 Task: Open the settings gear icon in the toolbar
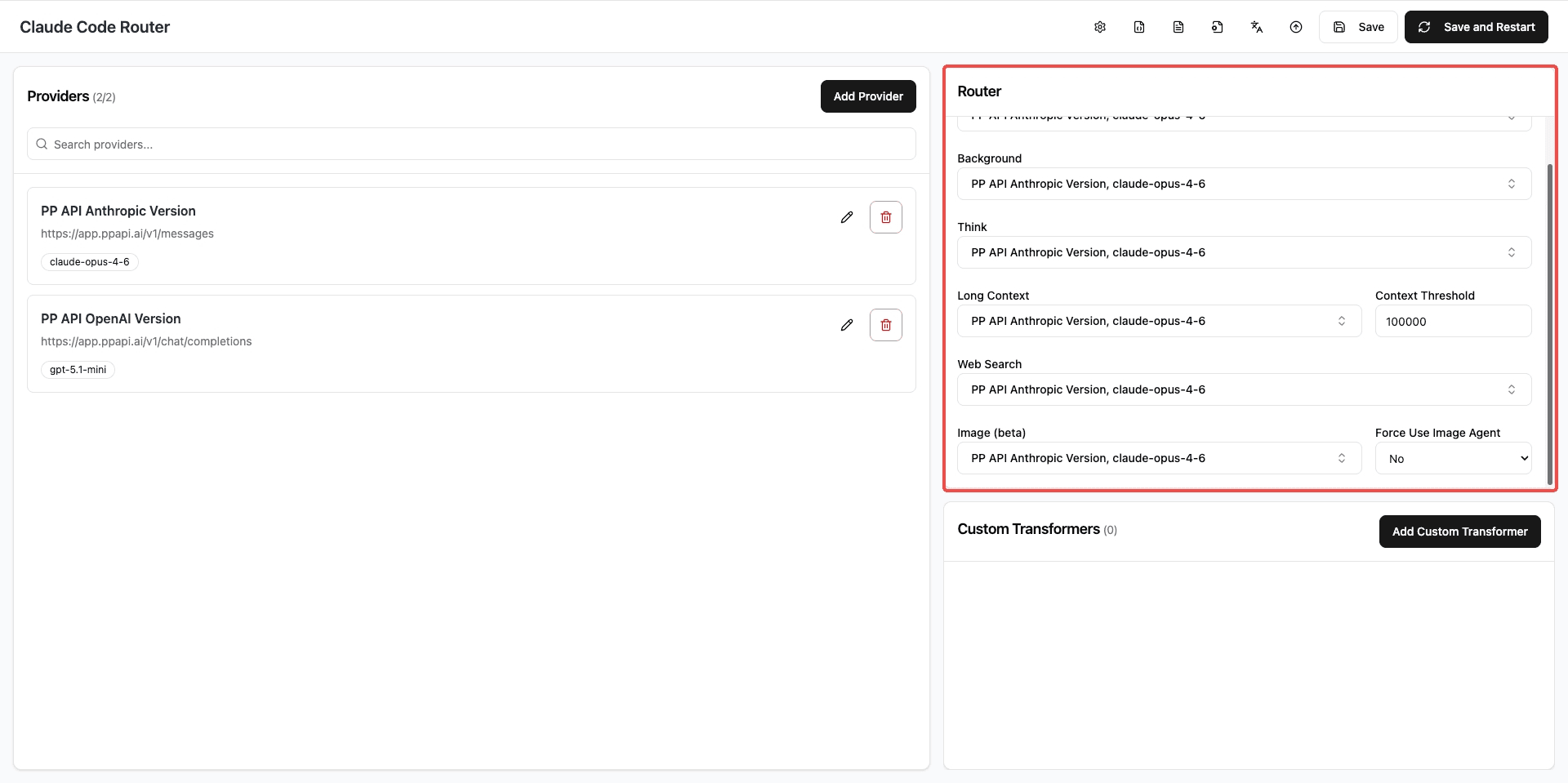1099,26
